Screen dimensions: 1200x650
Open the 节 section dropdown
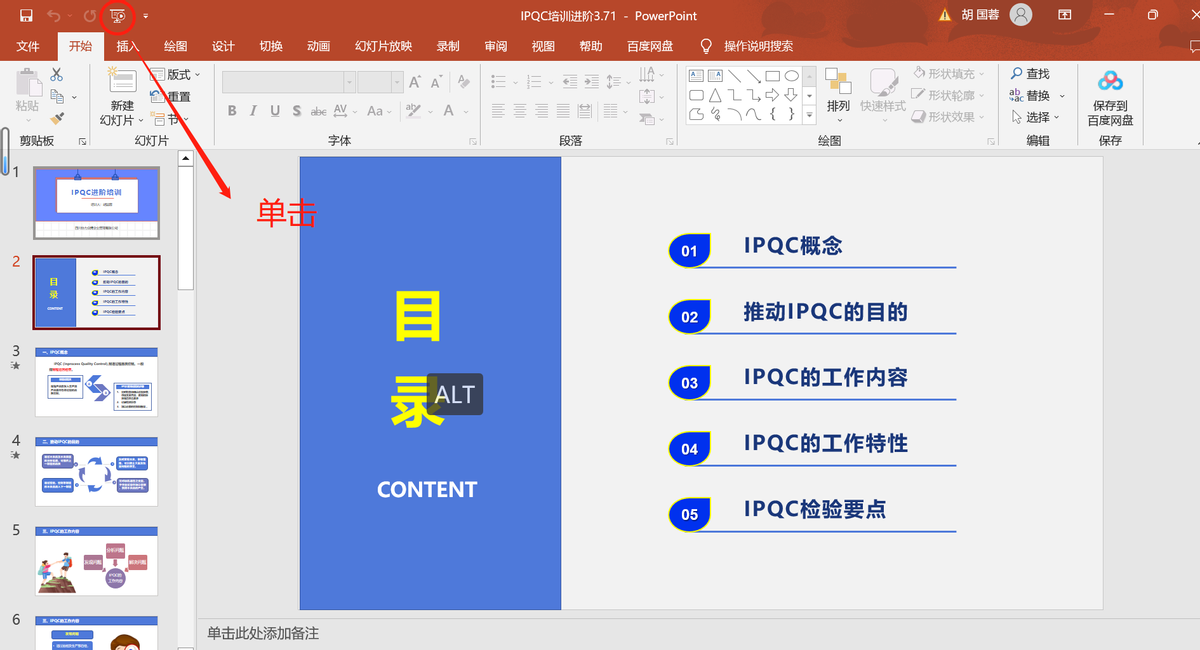[170, 120]
